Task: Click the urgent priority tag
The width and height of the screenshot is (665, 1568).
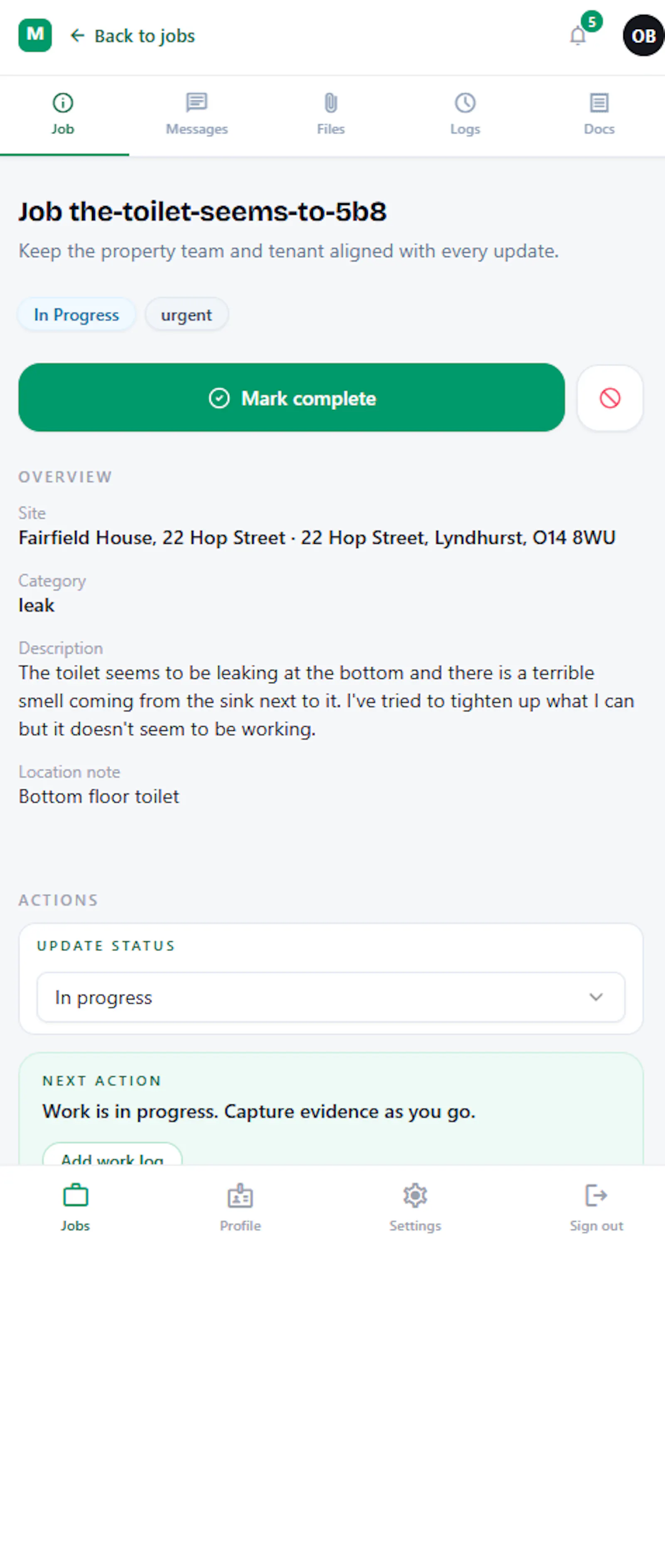Action: (x=186, y=315)
